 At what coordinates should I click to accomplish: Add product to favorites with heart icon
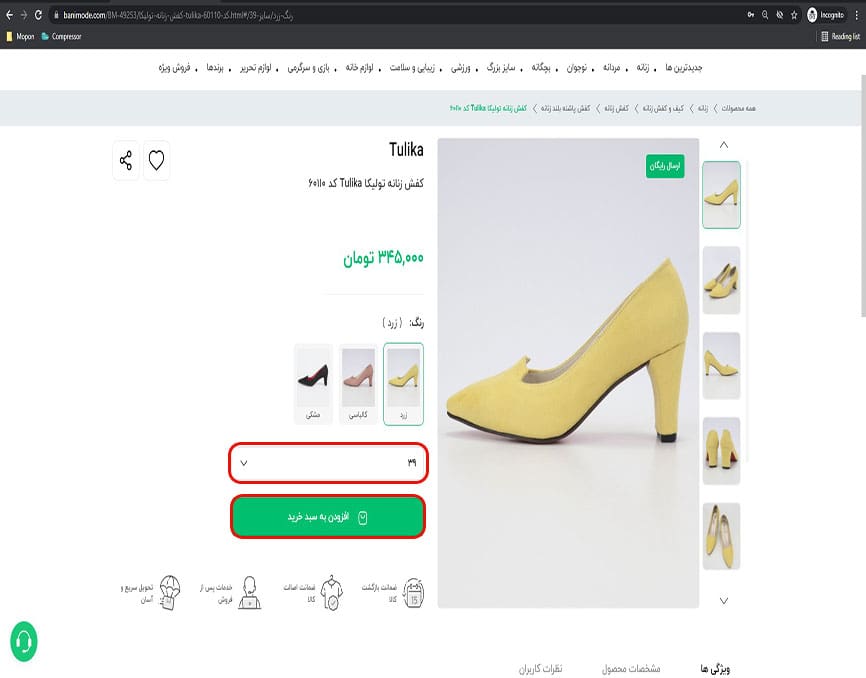(x=156, y=160)
